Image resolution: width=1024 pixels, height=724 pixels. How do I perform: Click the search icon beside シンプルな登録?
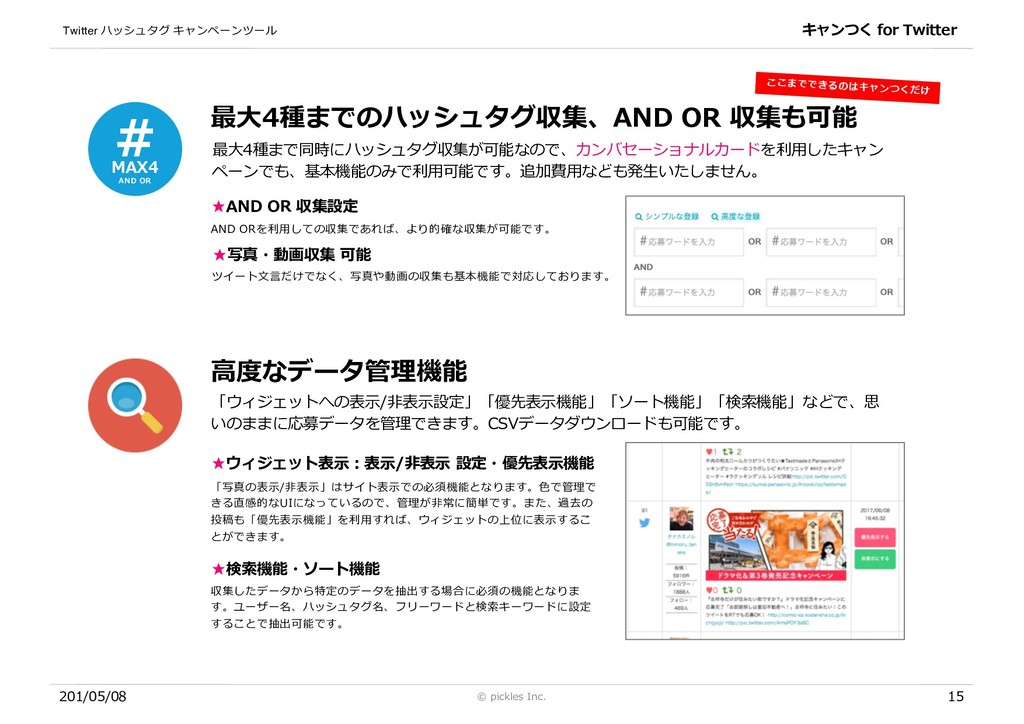tap(639, 217)
